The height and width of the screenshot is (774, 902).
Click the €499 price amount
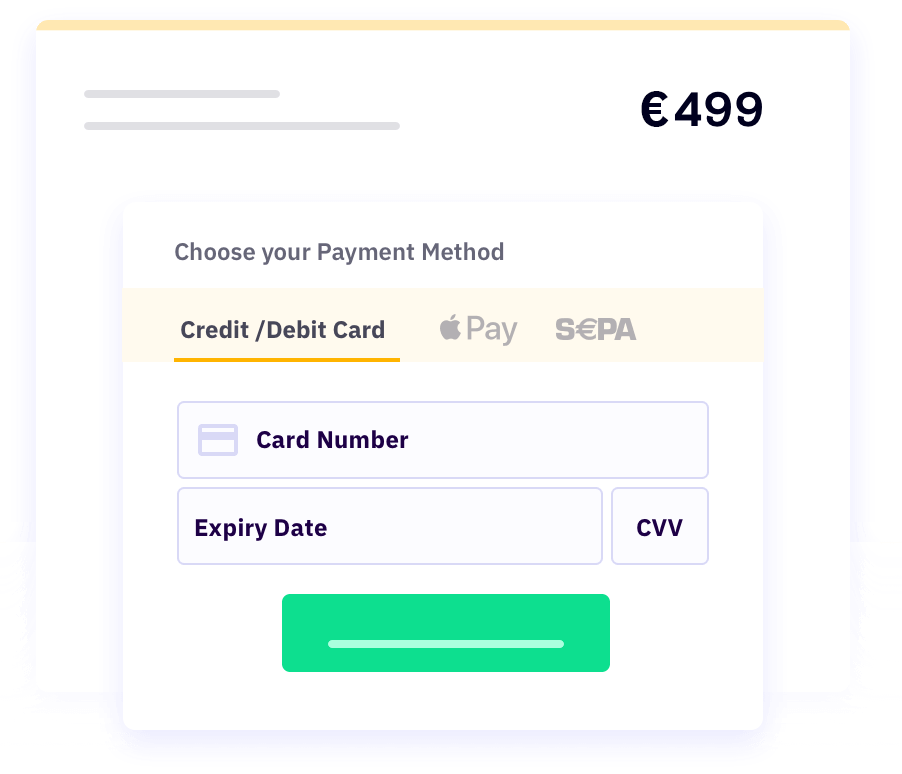[701, 110]
